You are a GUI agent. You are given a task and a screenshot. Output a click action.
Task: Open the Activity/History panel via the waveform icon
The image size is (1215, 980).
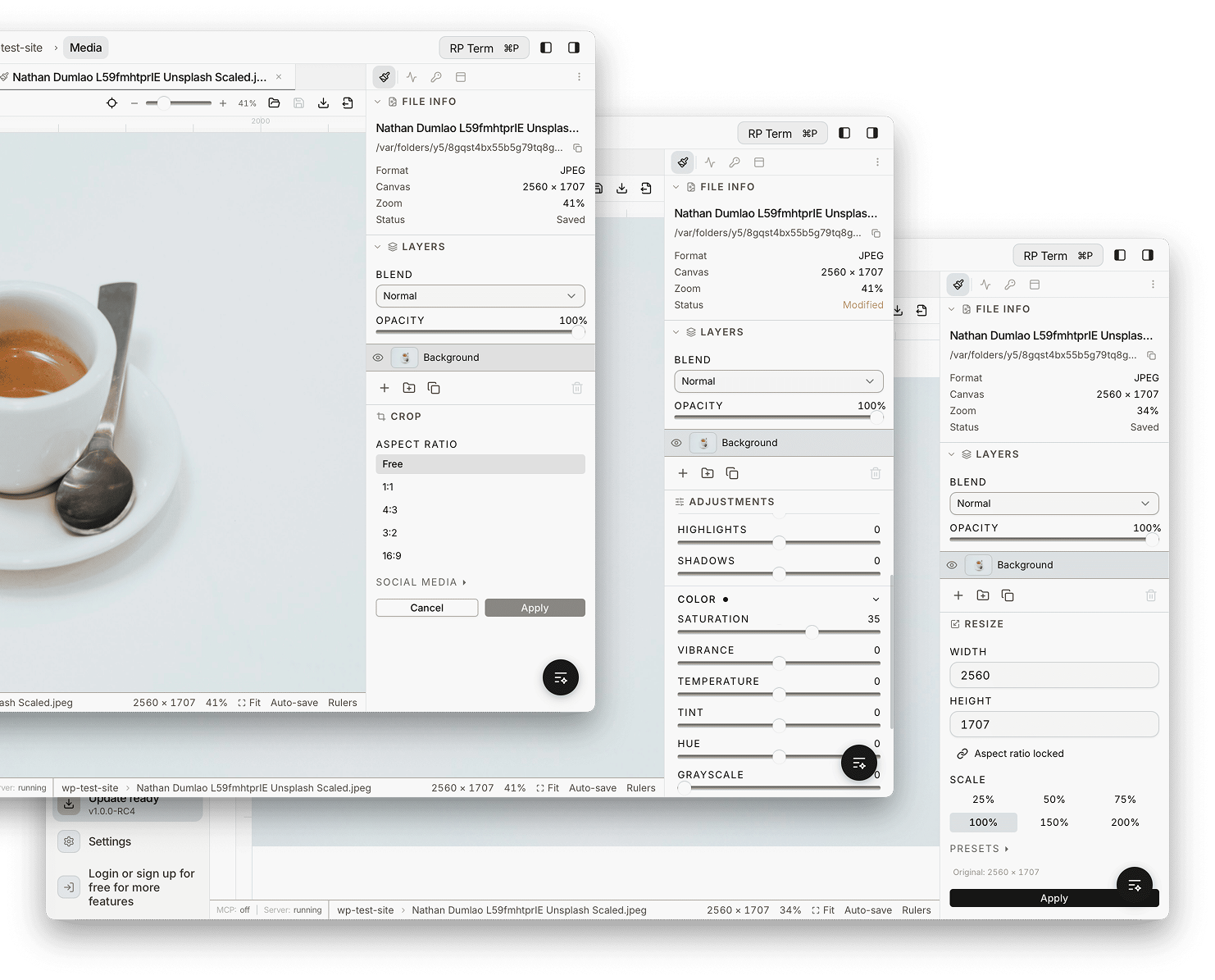coord(412,76)
